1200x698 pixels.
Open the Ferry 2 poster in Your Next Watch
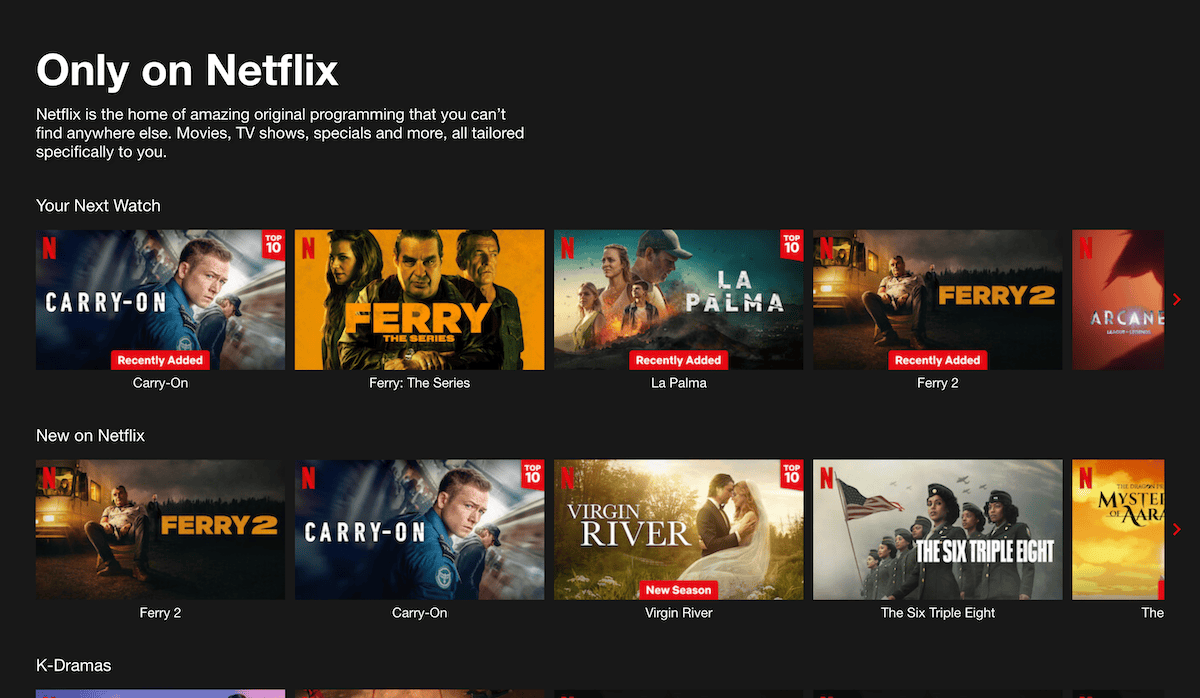pyautogui.click(x=938, y=300)
